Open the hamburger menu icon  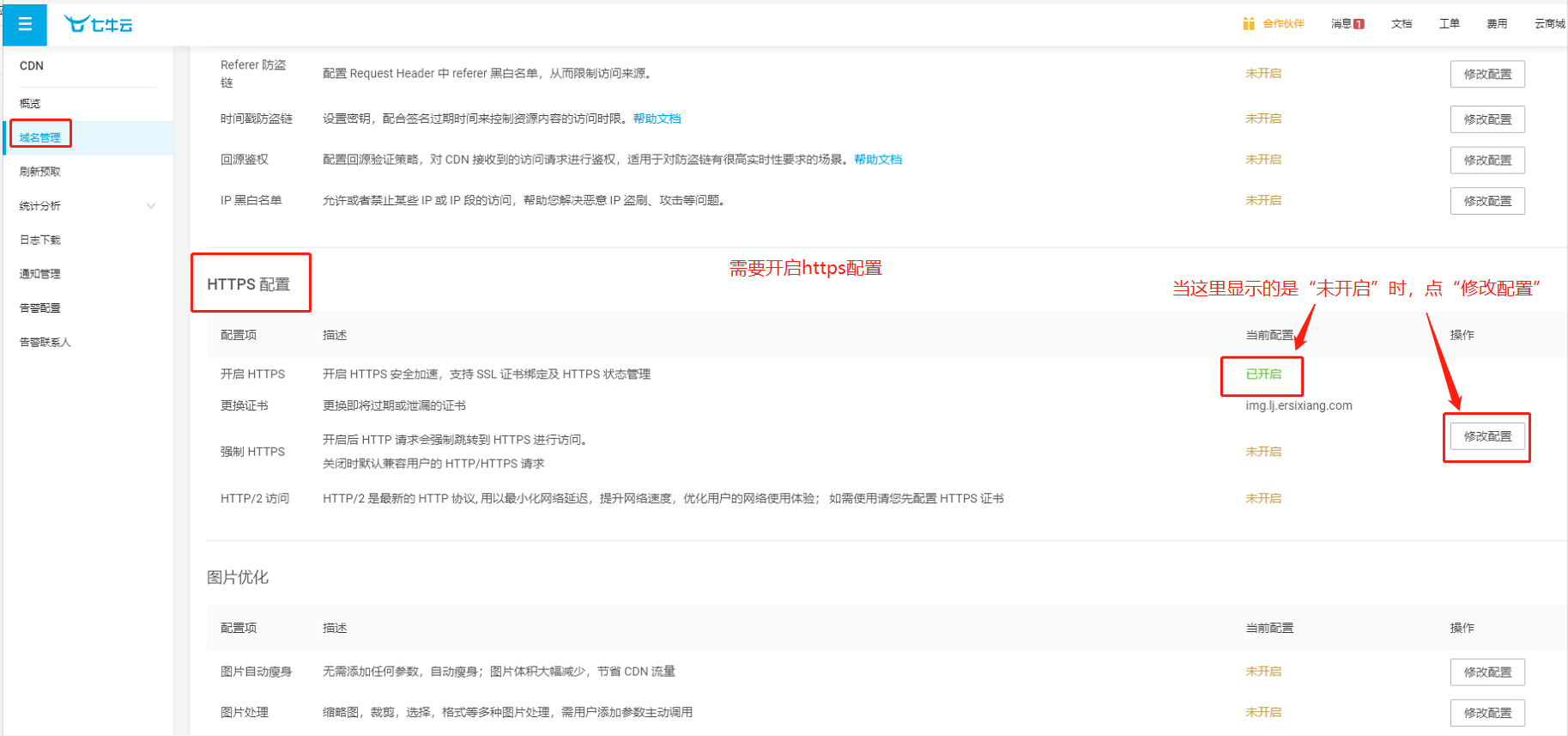25,24
